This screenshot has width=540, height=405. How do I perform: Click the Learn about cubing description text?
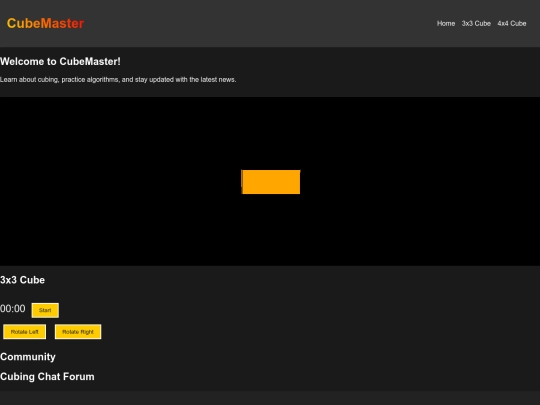point(118,80)
